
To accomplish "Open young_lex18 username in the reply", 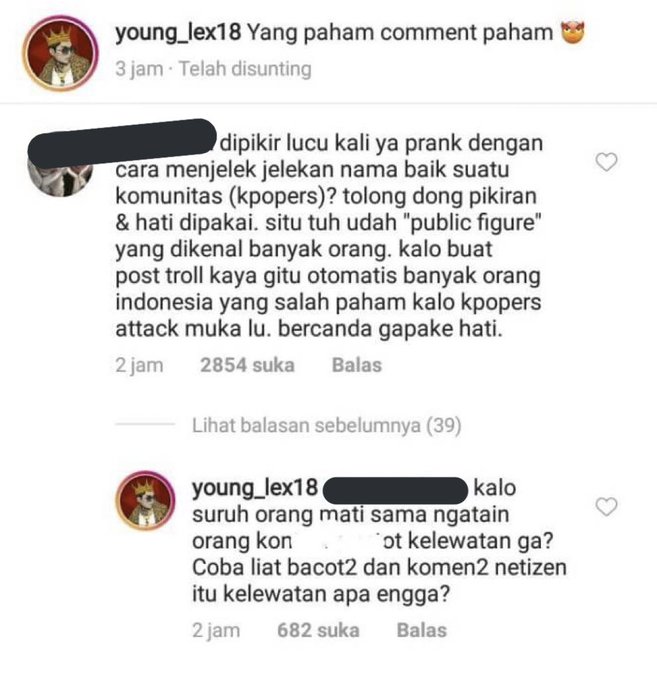I will tap(255, 487).
